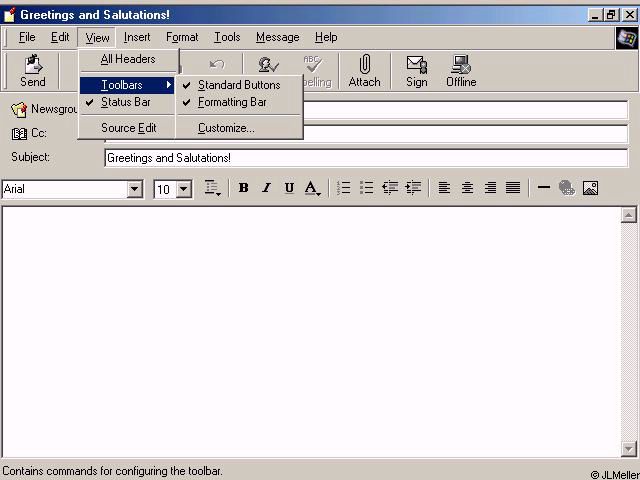640x480 pixels.
Task: Decrease paragraph indentation
Action: 390,188
